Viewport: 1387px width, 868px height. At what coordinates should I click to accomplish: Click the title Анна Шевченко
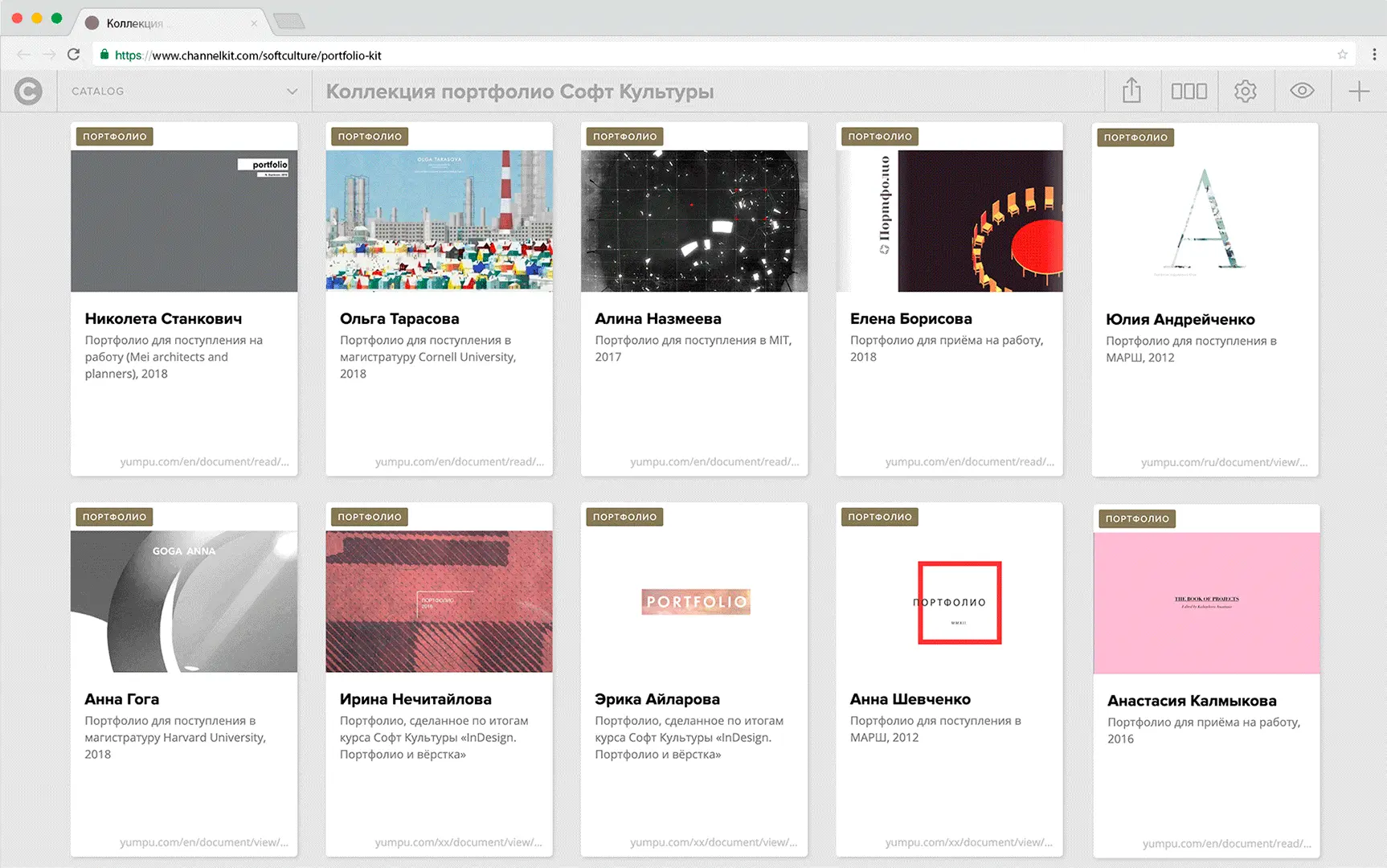(910, 698)
